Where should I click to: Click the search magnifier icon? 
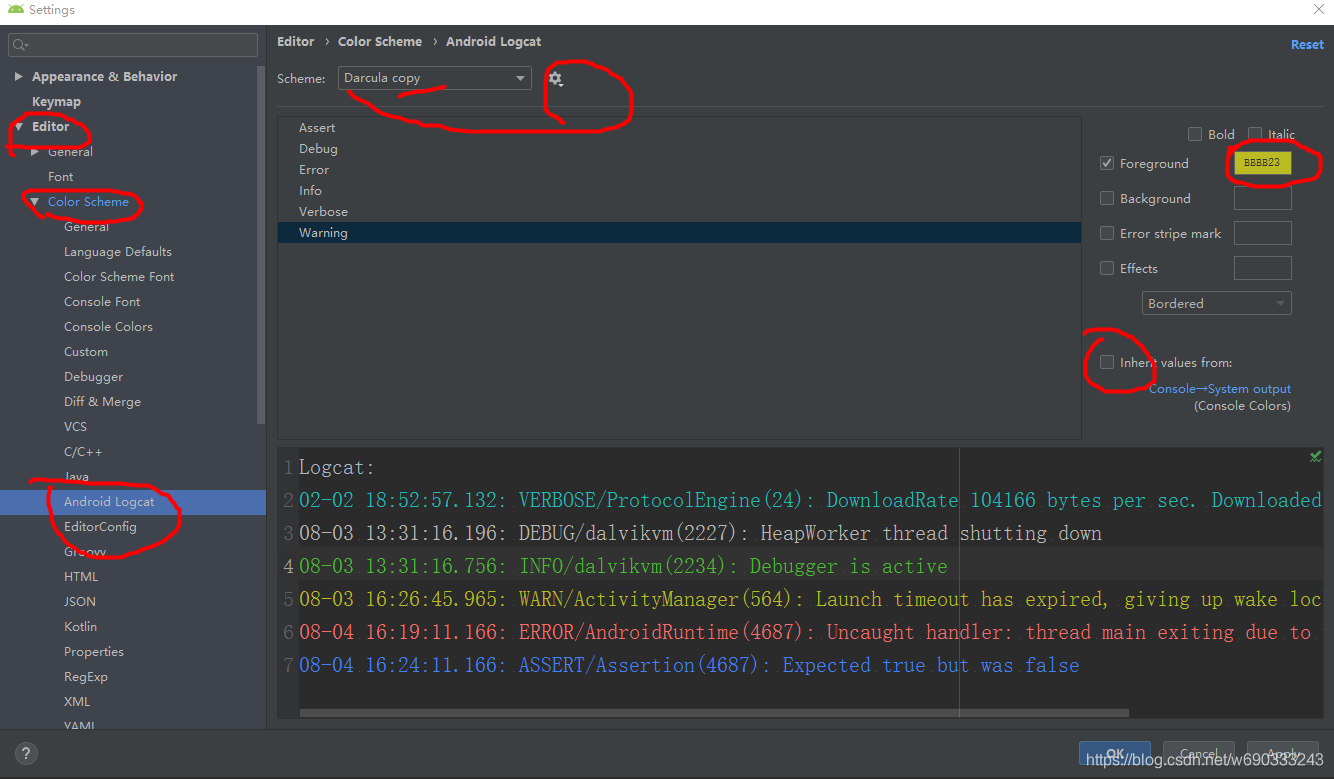(21, 45)
